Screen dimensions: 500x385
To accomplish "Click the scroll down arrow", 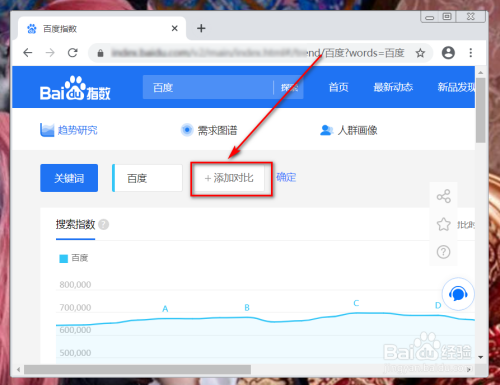I will [x=480, y=357].
